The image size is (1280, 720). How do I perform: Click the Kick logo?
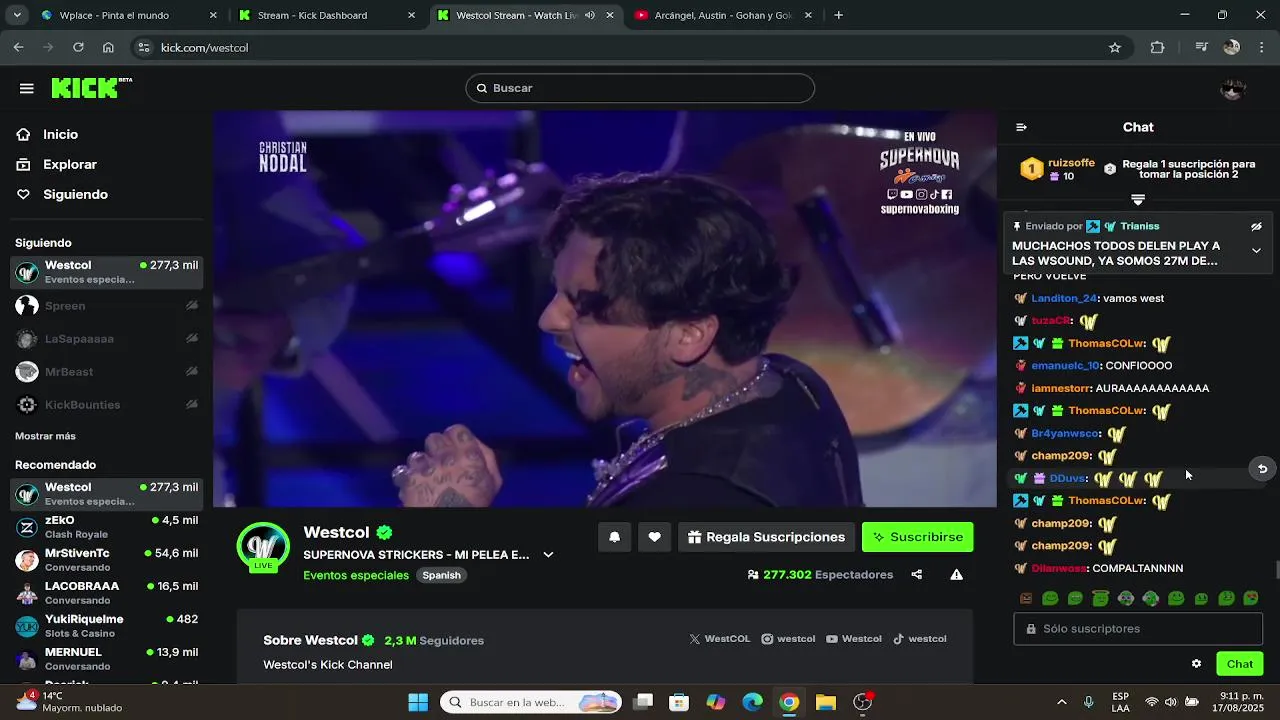pyautogui.click(x=91, y=88)
